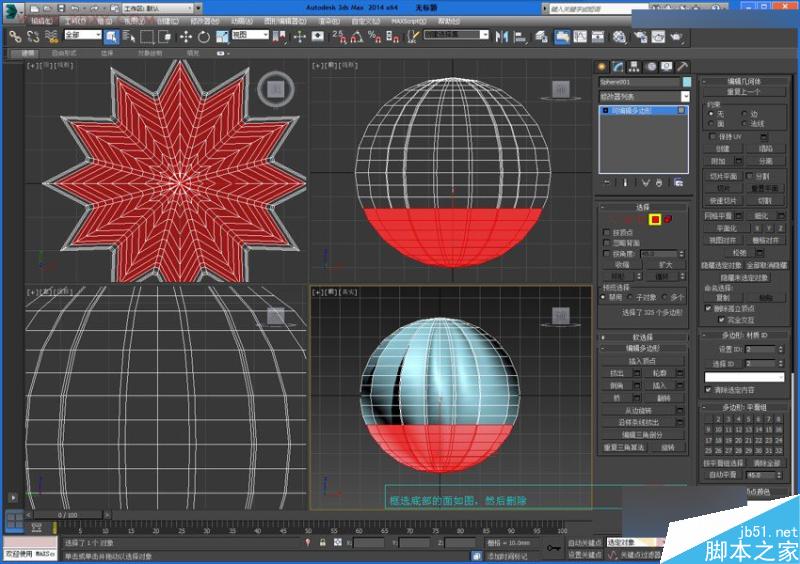Select the Polygon sub-object level icon

click(x=655, y=219)
